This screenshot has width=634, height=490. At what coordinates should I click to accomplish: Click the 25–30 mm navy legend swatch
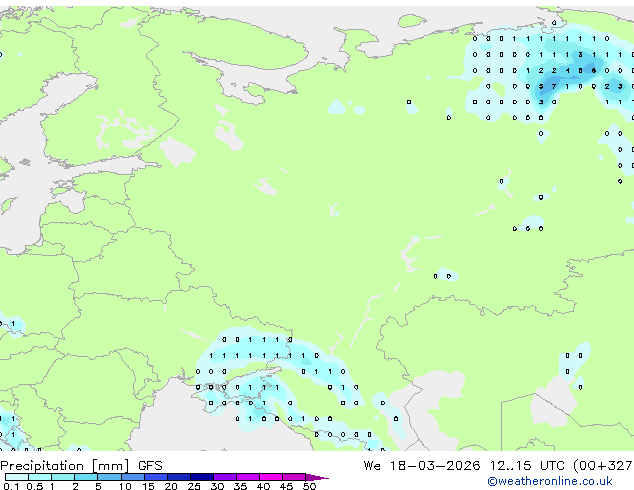point(201,477)
